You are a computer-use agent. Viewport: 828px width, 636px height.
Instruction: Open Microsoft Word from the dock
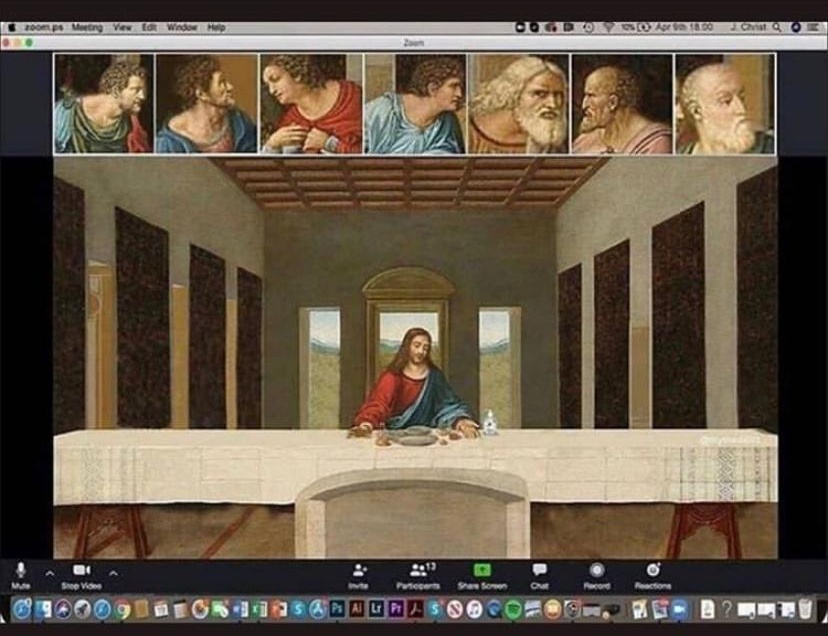click(240, 610)
